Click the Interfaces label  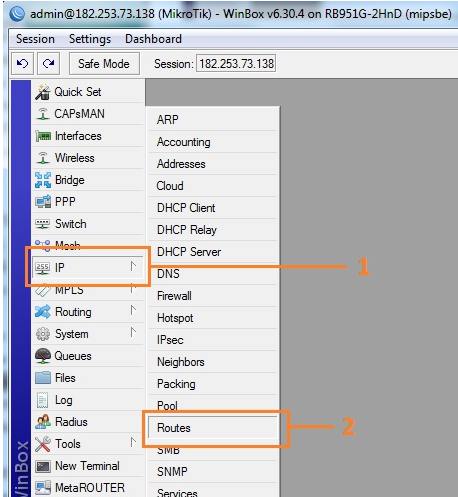point(78,136)
